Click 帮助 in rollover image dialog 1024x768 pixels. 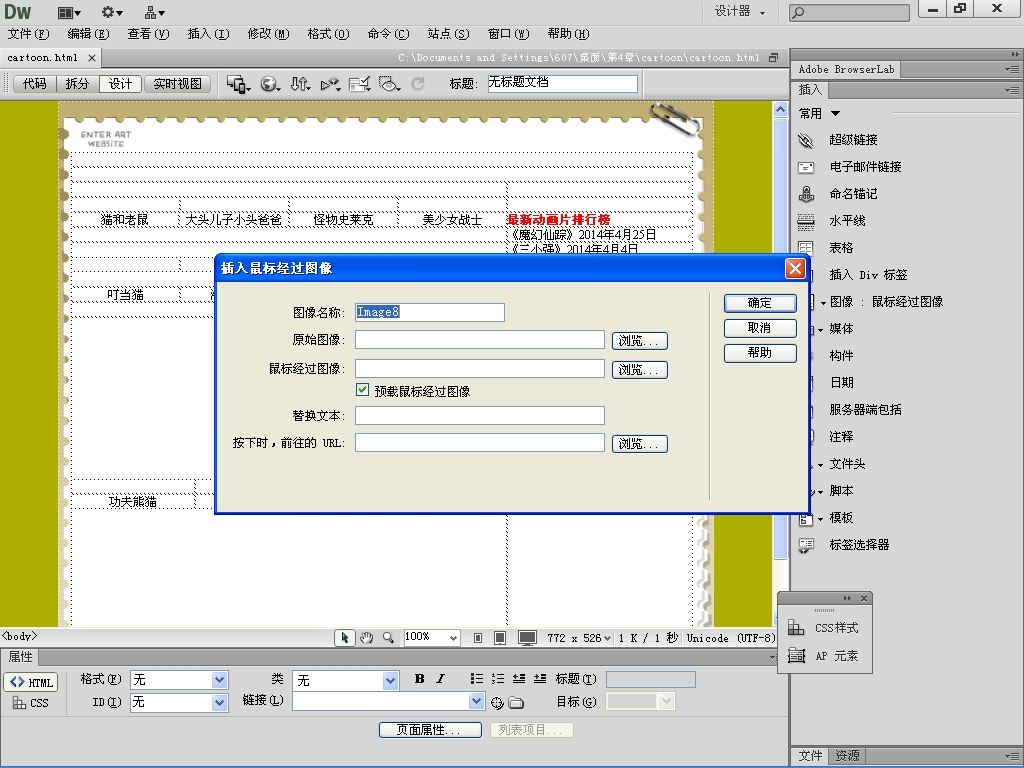pyautogui.click(x=760, y=353)
